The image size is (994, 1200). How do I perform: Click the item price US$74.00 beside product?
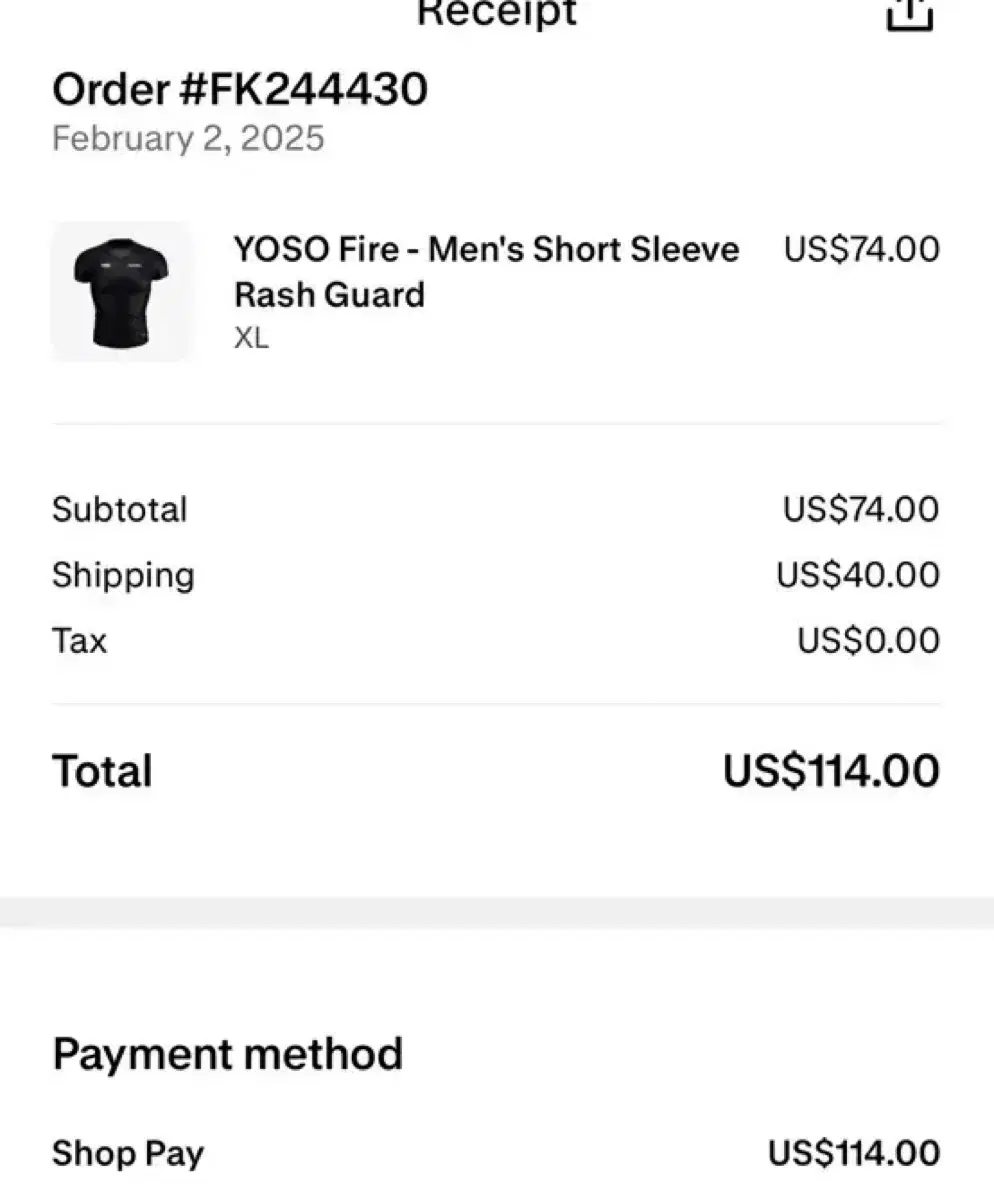(x=862, y=249)
